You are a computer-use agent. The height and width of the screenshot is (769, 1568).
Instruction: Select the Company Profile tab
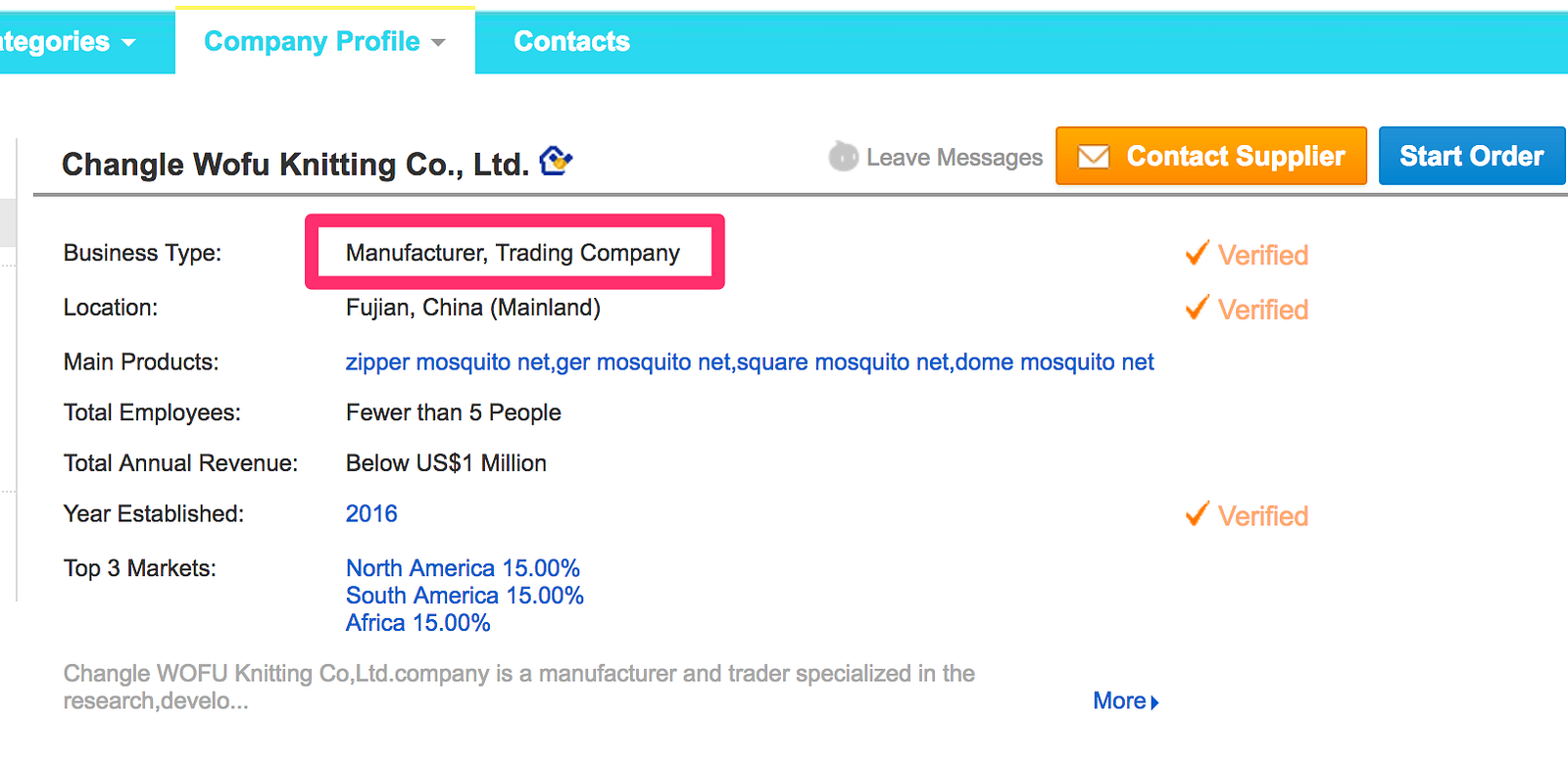pyautogui.click(x=325, y=41)
